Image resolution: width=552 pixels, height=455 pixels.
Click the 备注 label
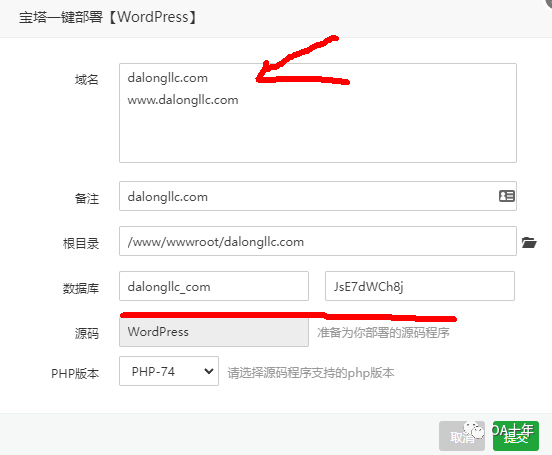(x=87, y=199)
